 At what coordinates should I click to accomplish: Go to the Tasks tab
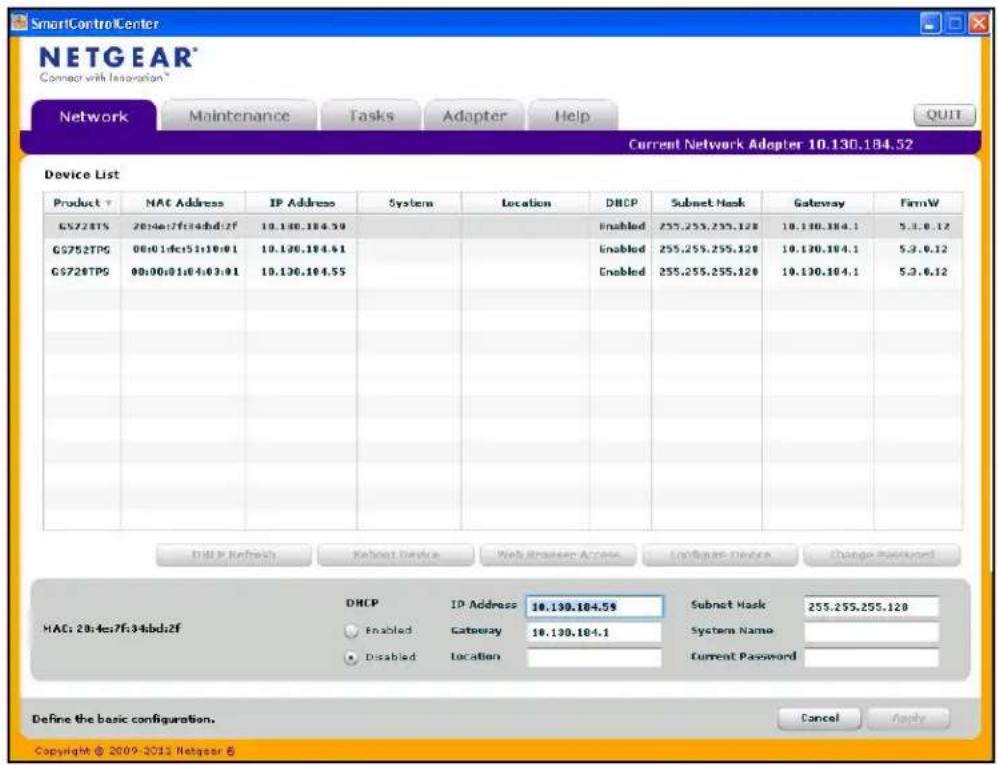click(370, 116)
